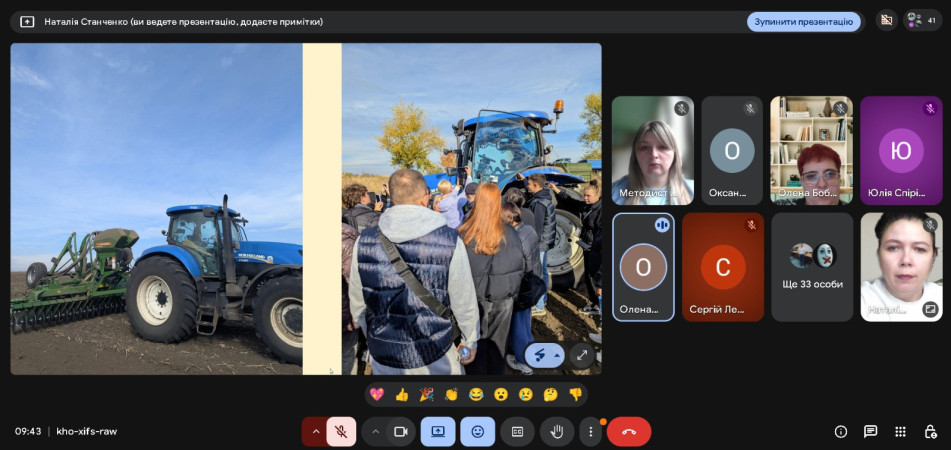Expand the presentation to full screen
Viewport: 951px width, 450px height.
click(582, 355)
